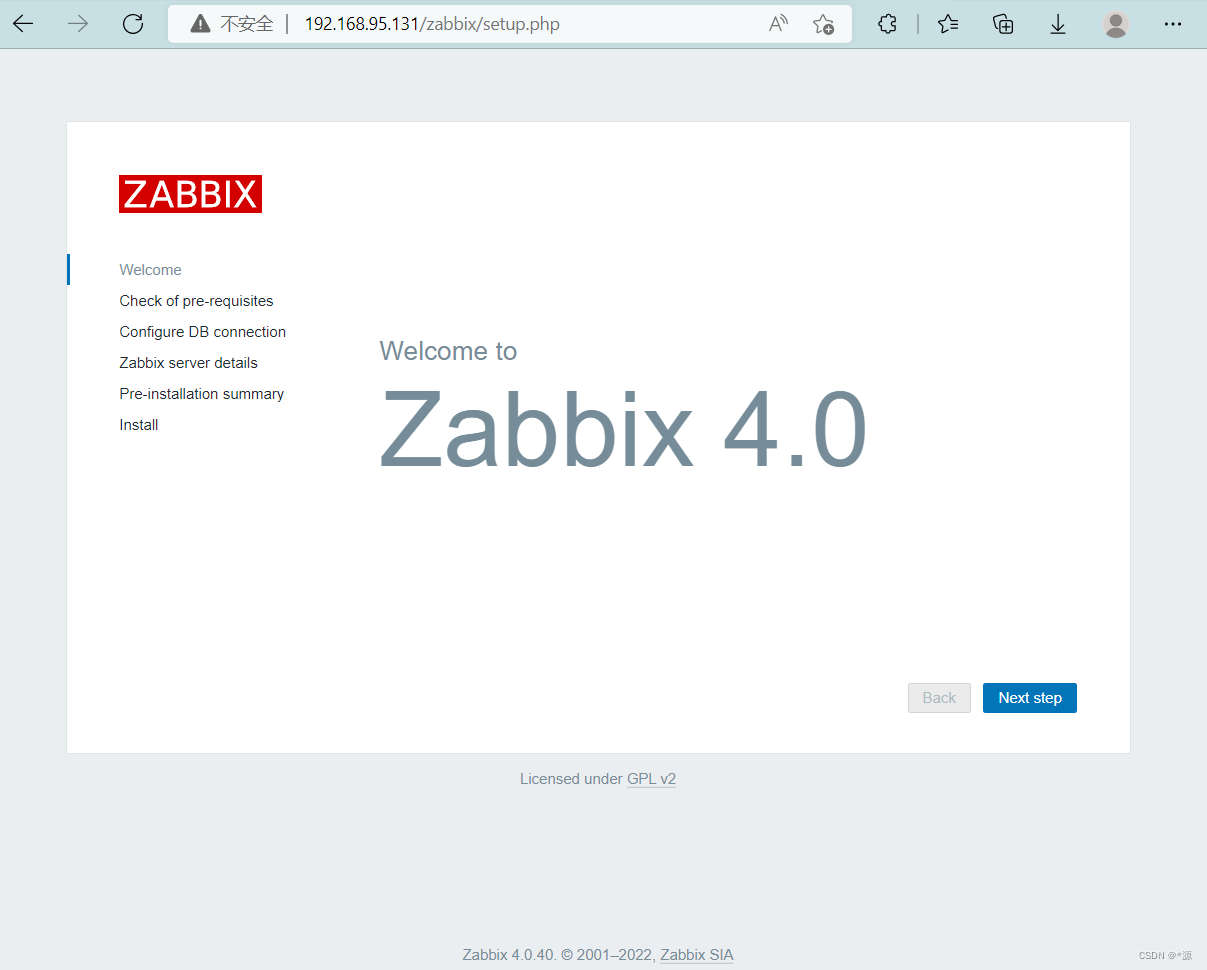
Task: Open the collections icon
Action: click(x=1003, y=24)
